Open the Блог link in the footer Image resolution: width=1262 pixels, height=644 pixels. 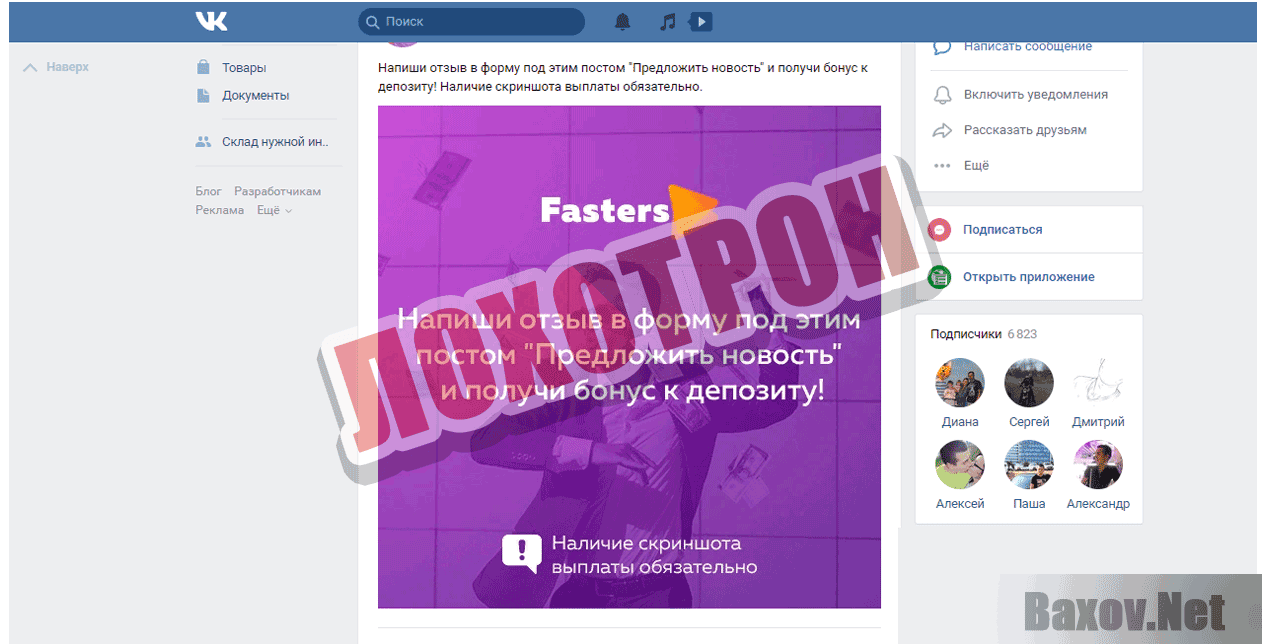click(208, 191)
